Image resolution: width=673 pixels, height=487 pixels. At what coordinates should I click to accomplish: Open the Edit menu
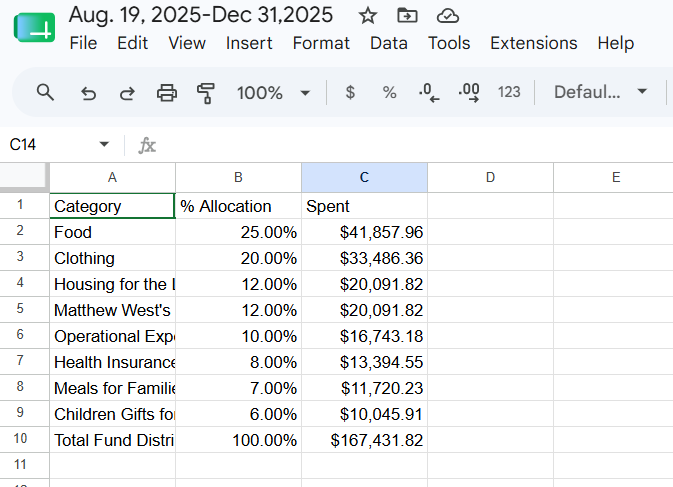133,43
